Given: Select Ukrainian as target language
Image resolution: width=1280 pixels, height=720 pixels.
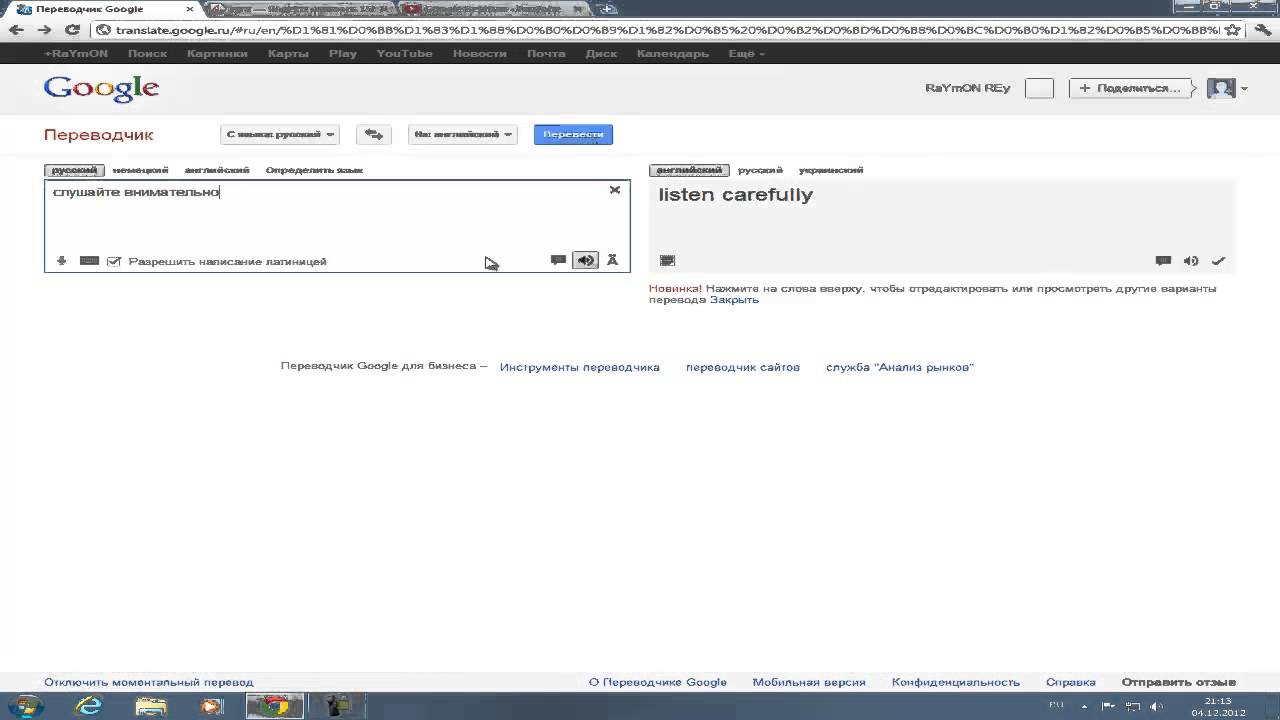Looking at the screenshot, I should [x=831, y=170].
